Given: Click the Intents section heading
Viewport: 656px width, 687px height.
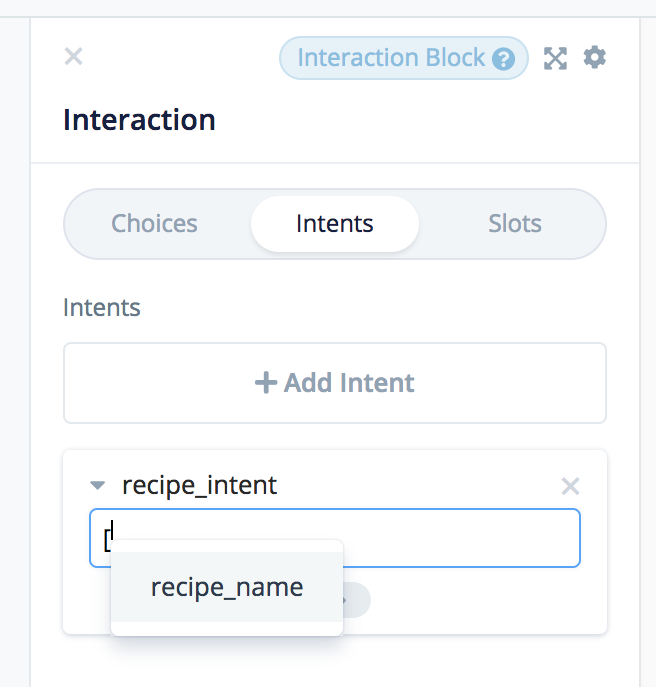Looking at the screenshot, I should point(101,307).
